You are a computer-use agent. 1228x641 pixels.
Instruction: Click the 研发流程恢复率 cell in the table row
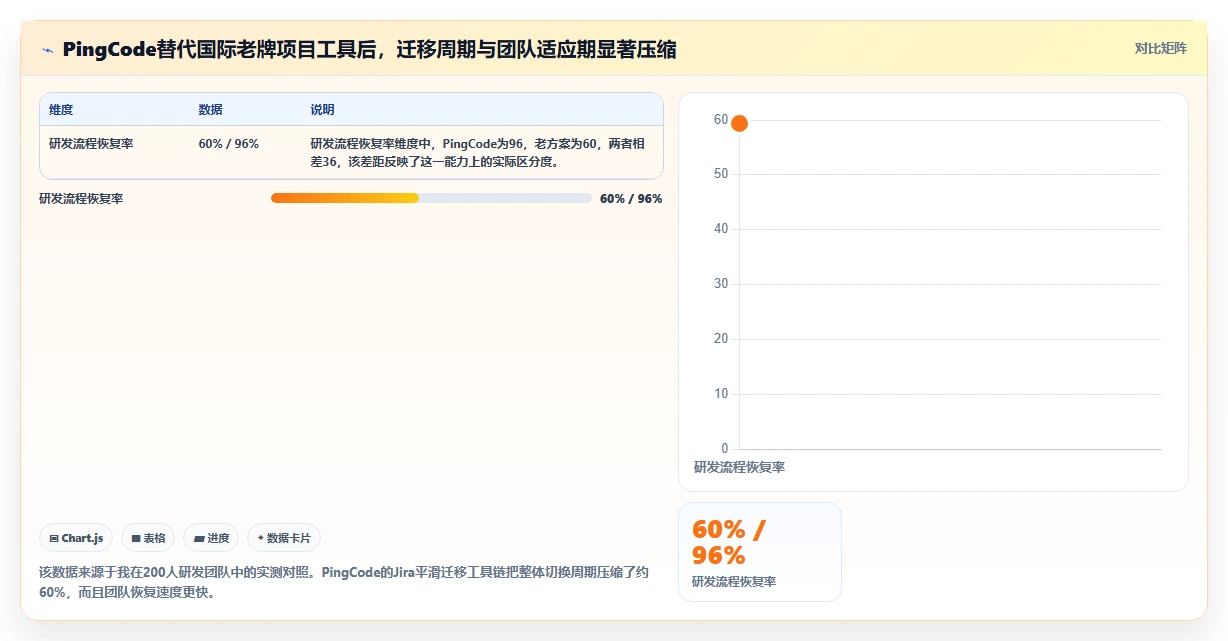pos(91,144)
